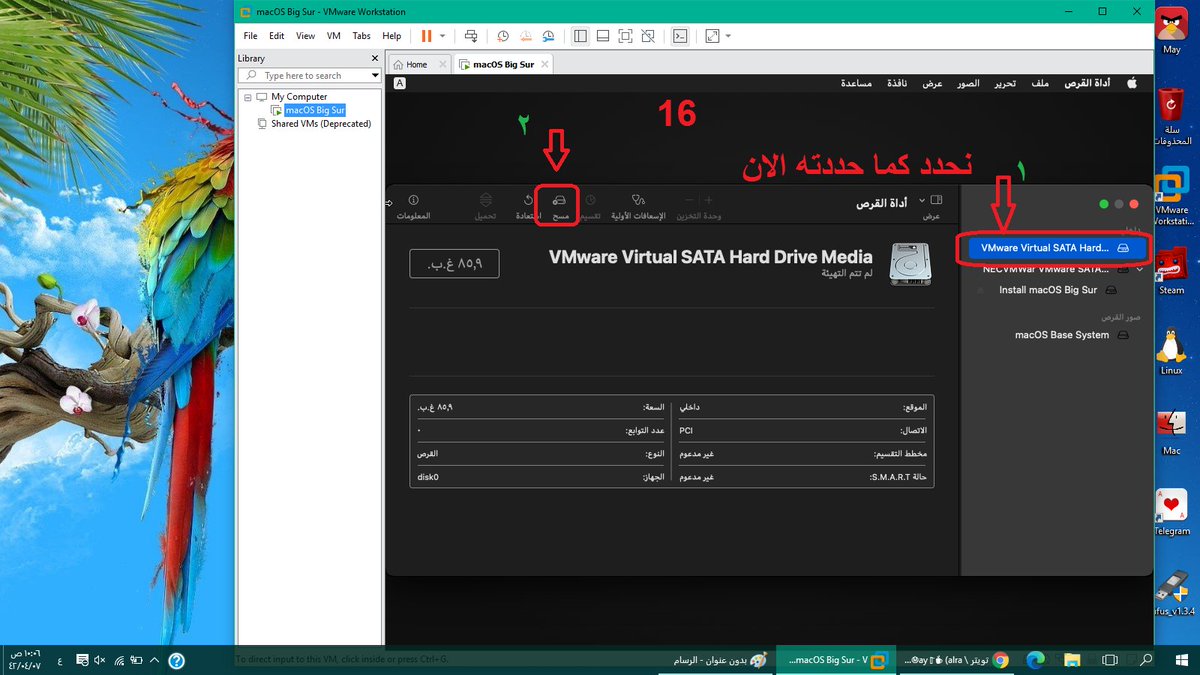The height and width of the screenshot is (675, 1200).
Task: Open the View (عرض) sidebar icon in Disk Utility
Action: pos(937,200)
